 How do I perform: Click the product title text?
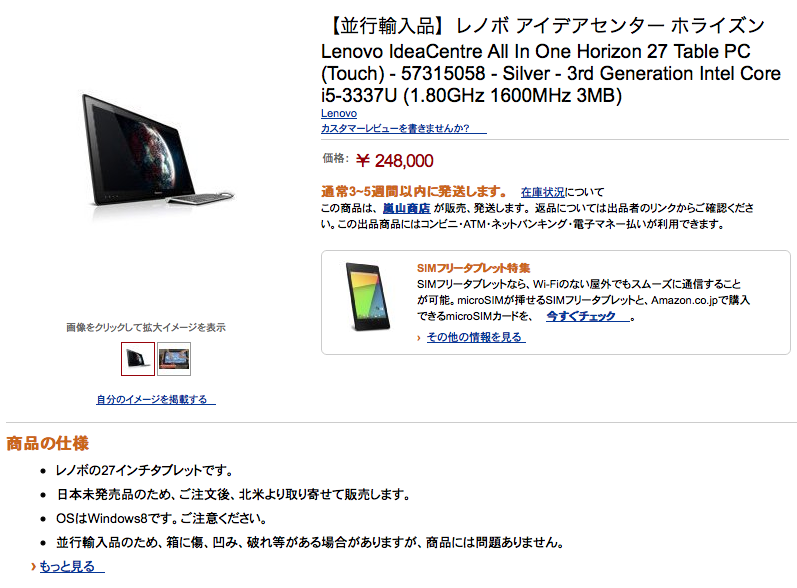pos(550,60)
